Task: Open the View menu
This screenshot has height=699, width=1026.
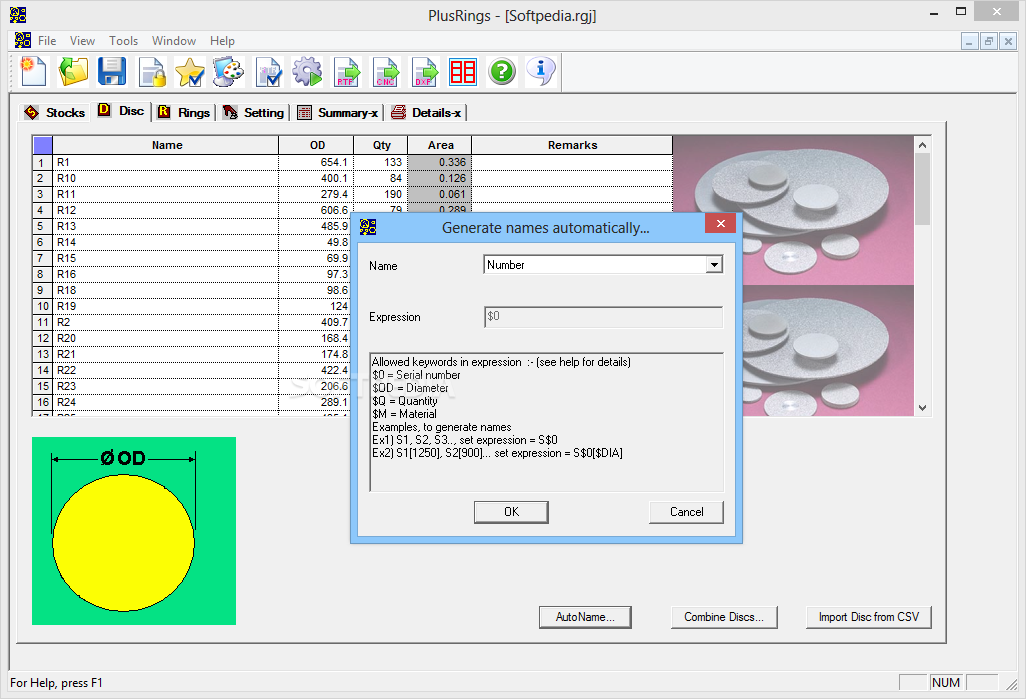Action: click(x=82, y=41)
